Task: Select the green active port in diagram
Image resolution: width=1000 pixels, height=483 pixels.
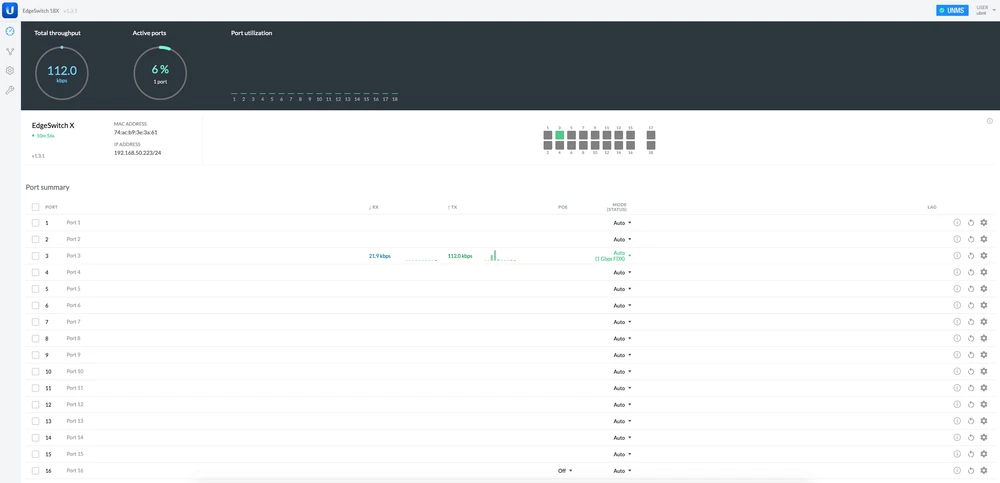Action: tap(560, 135)
